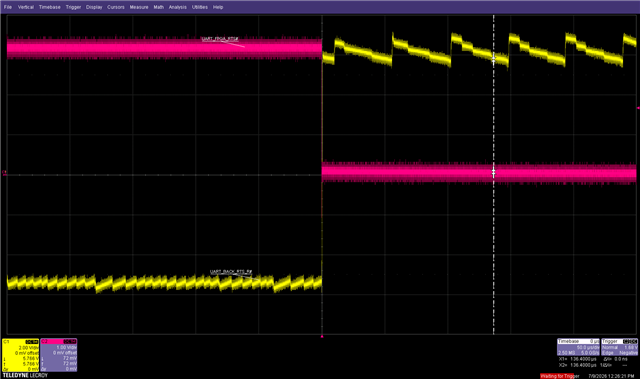Open the Utilities menu
The width and height of the screenshot is (640, 379).
200,7
